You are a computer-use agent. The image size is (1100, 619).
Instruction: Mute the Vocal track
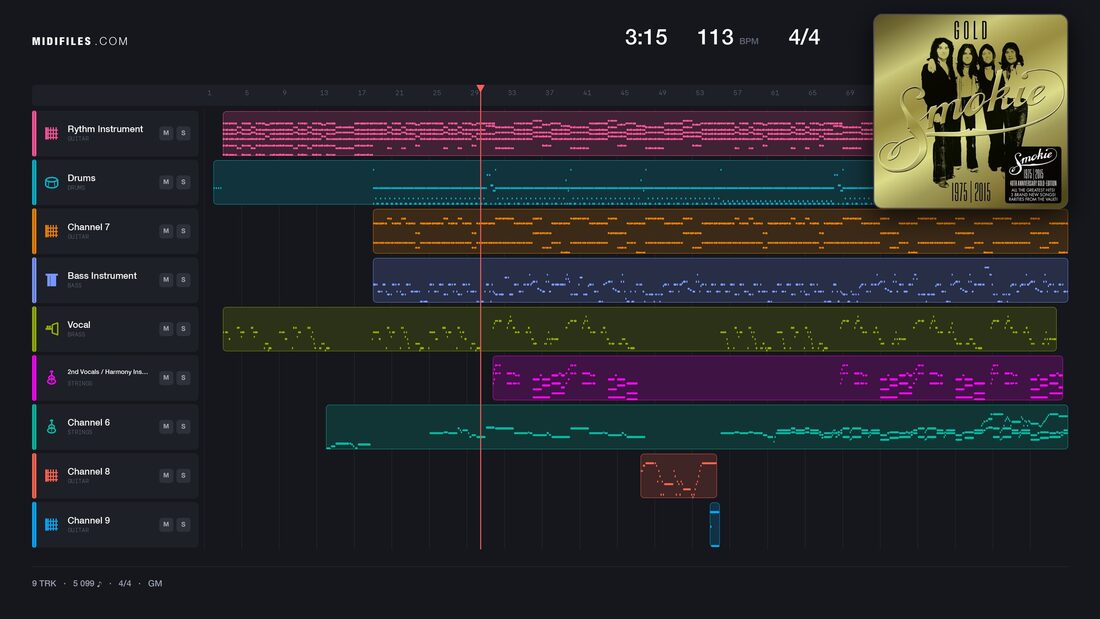click(x=166, y=328)
